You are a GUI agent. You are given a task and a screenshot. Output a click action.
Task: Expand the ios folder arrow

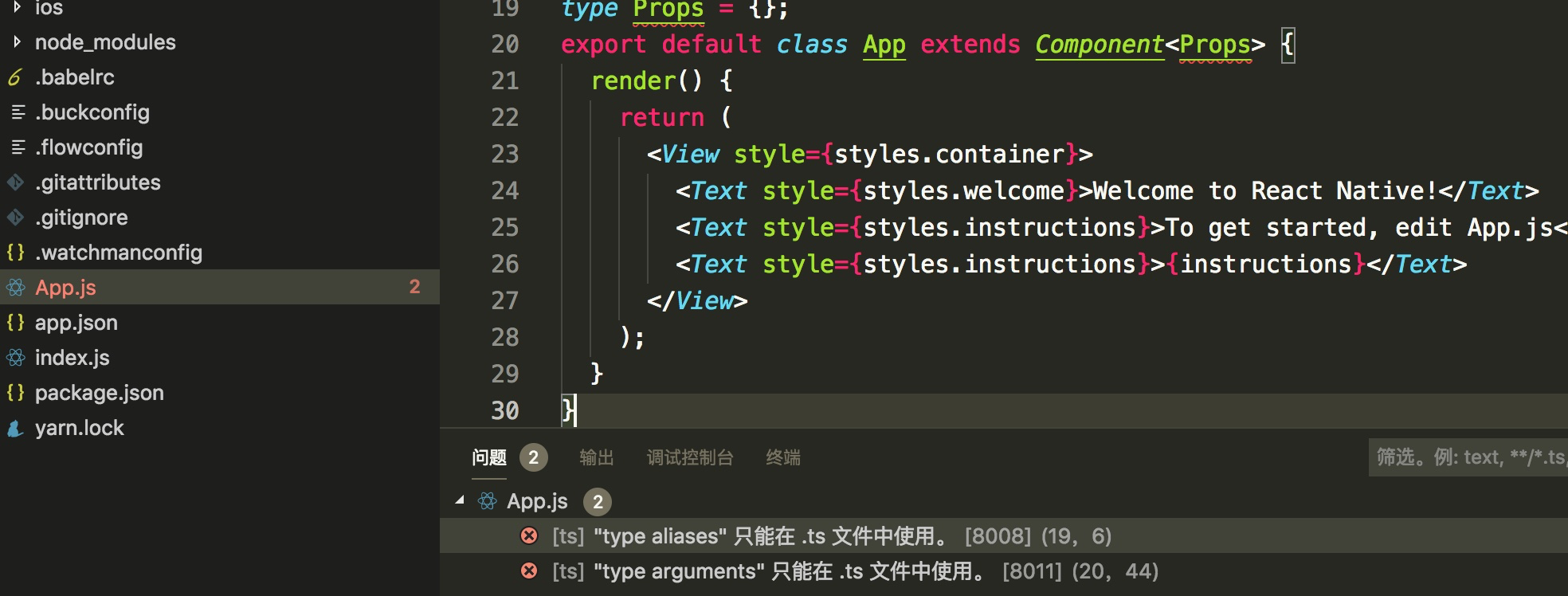pos(17,7)
